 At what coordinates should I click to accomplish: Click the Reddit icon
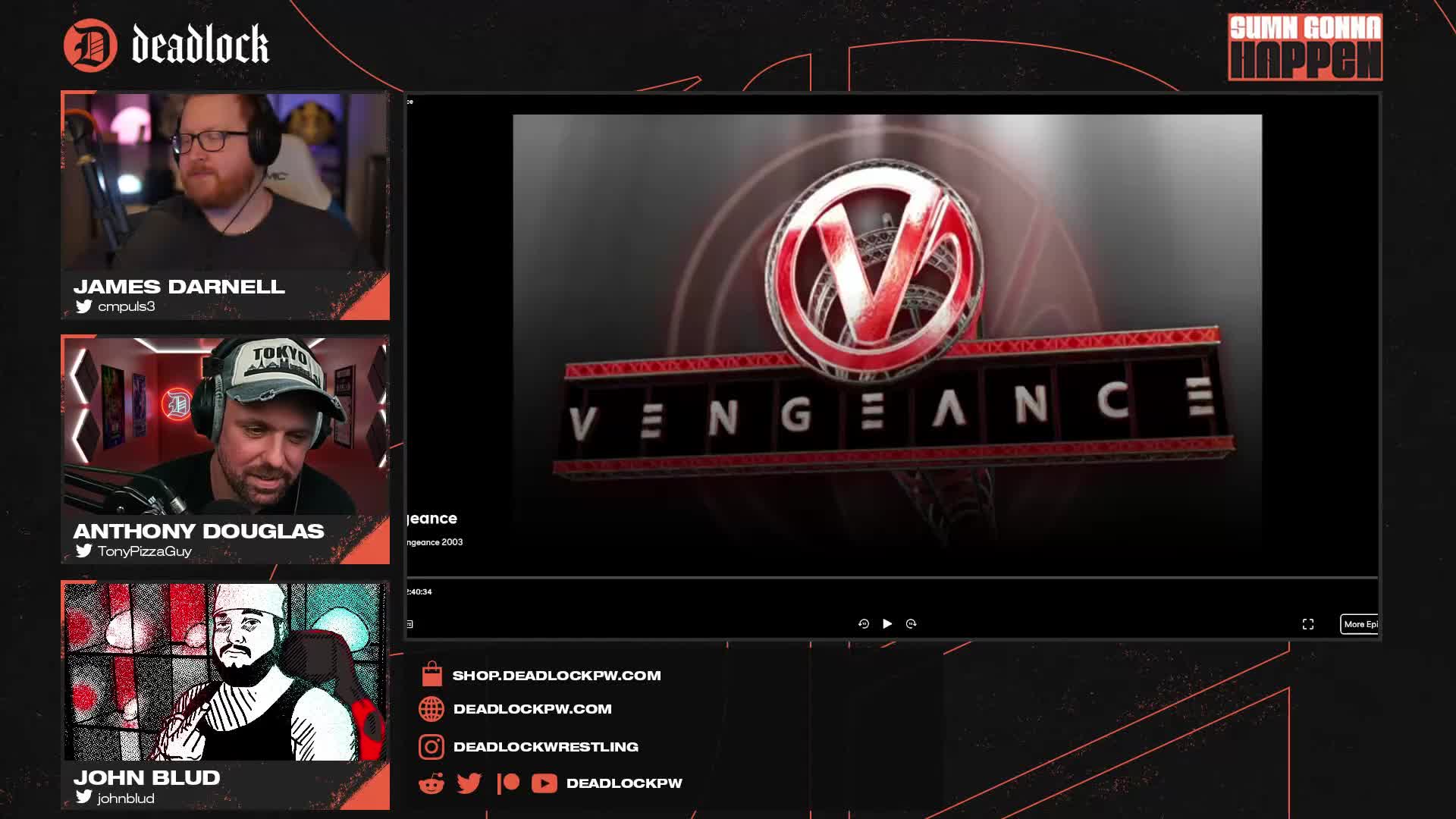pos(431,783)
